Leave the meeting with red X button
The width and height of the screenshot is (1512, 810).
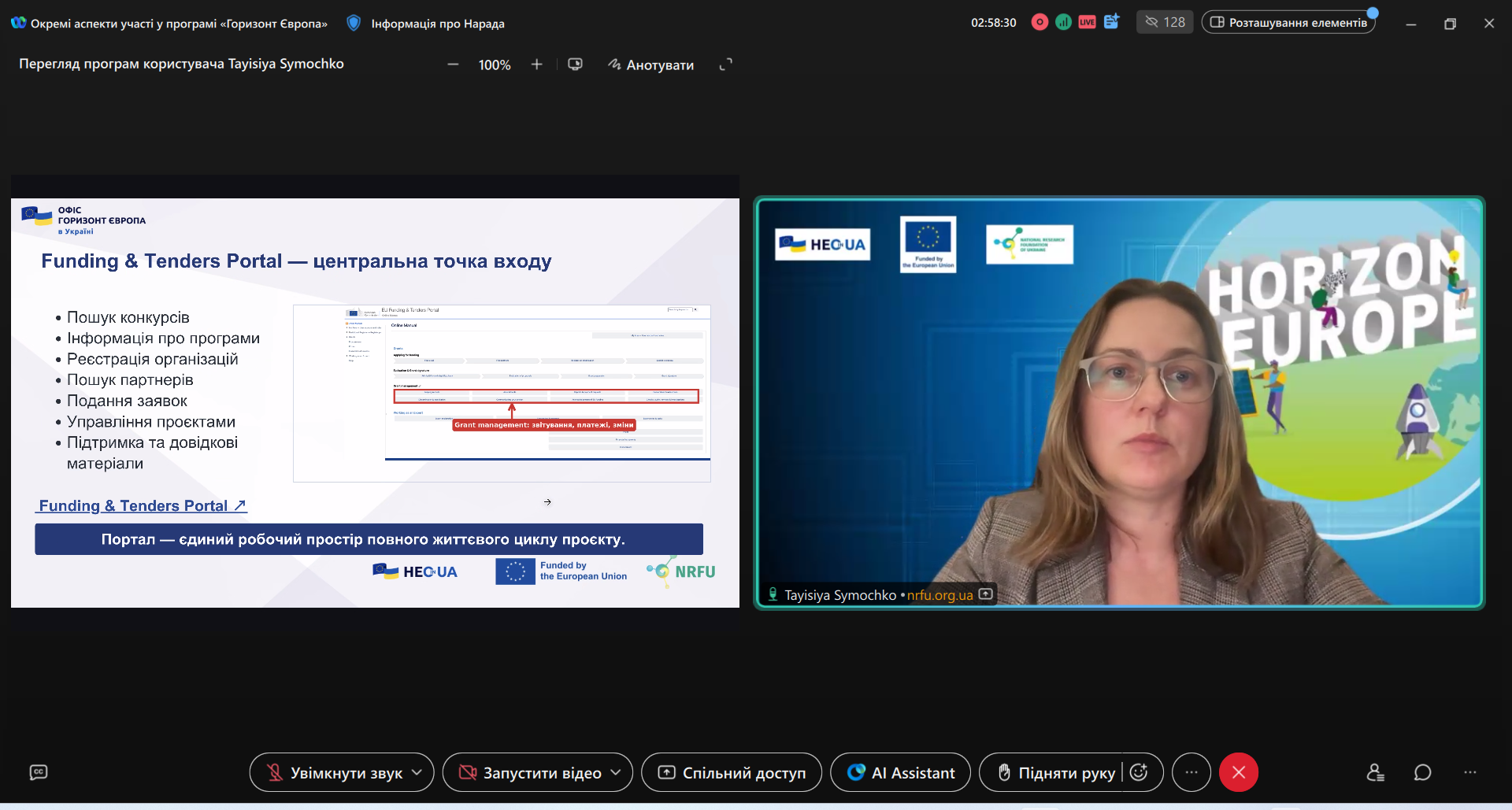pos(1239,772)
